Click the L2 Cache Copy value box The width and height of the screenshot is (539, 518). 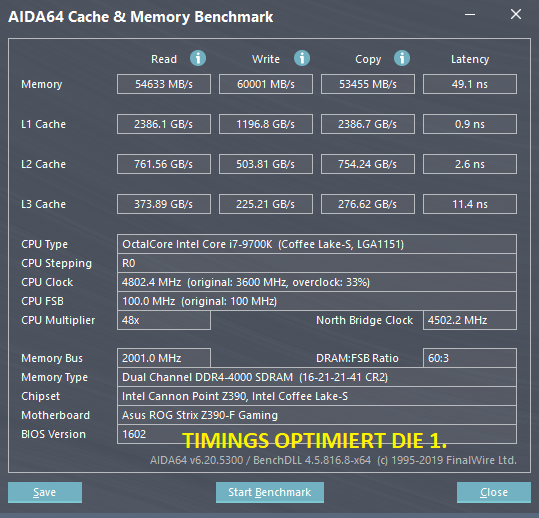pos(368,164)
